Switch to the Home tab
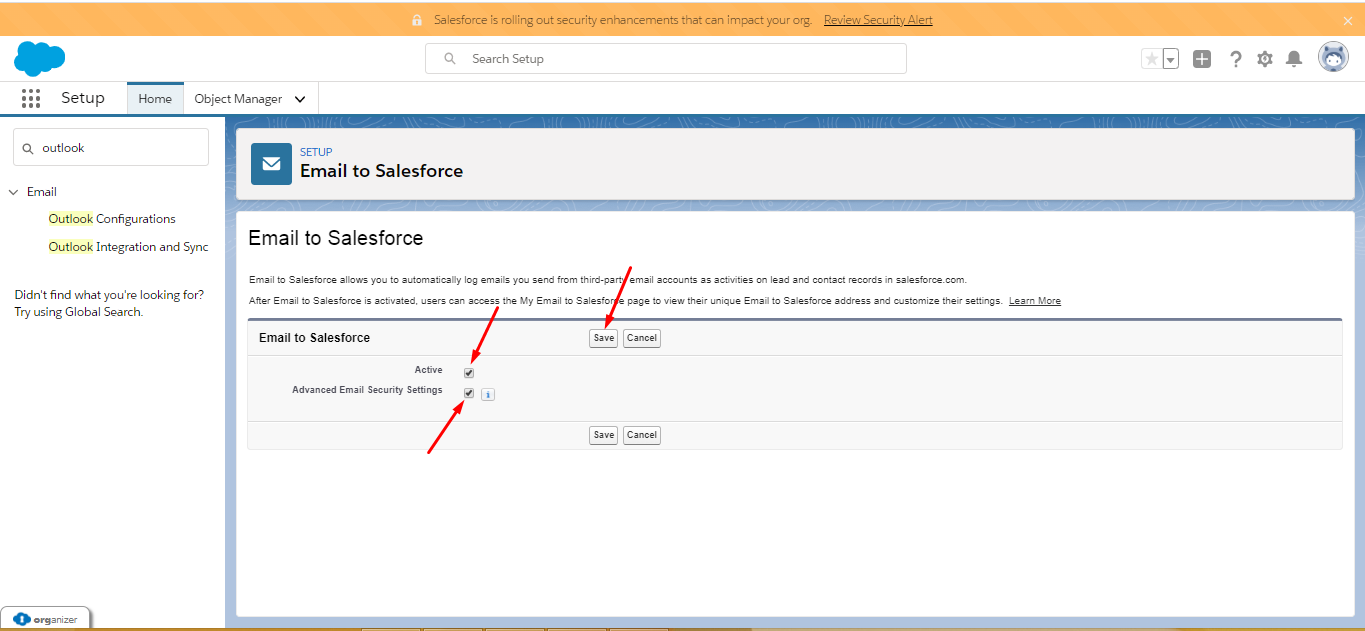Image resolution: width=1365 pixels, height=631 pixels. tap(154, 98)
